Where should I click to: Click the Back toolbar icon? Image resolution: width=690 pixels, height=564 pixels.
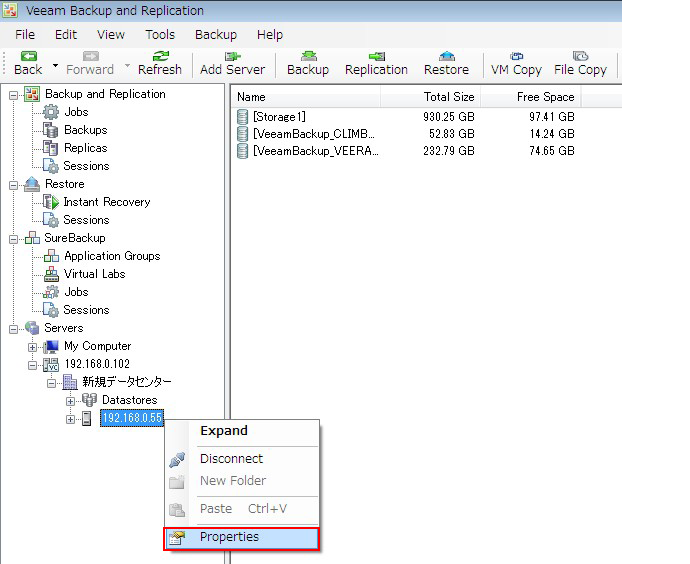pyautogui.click(x=29, y=56)
